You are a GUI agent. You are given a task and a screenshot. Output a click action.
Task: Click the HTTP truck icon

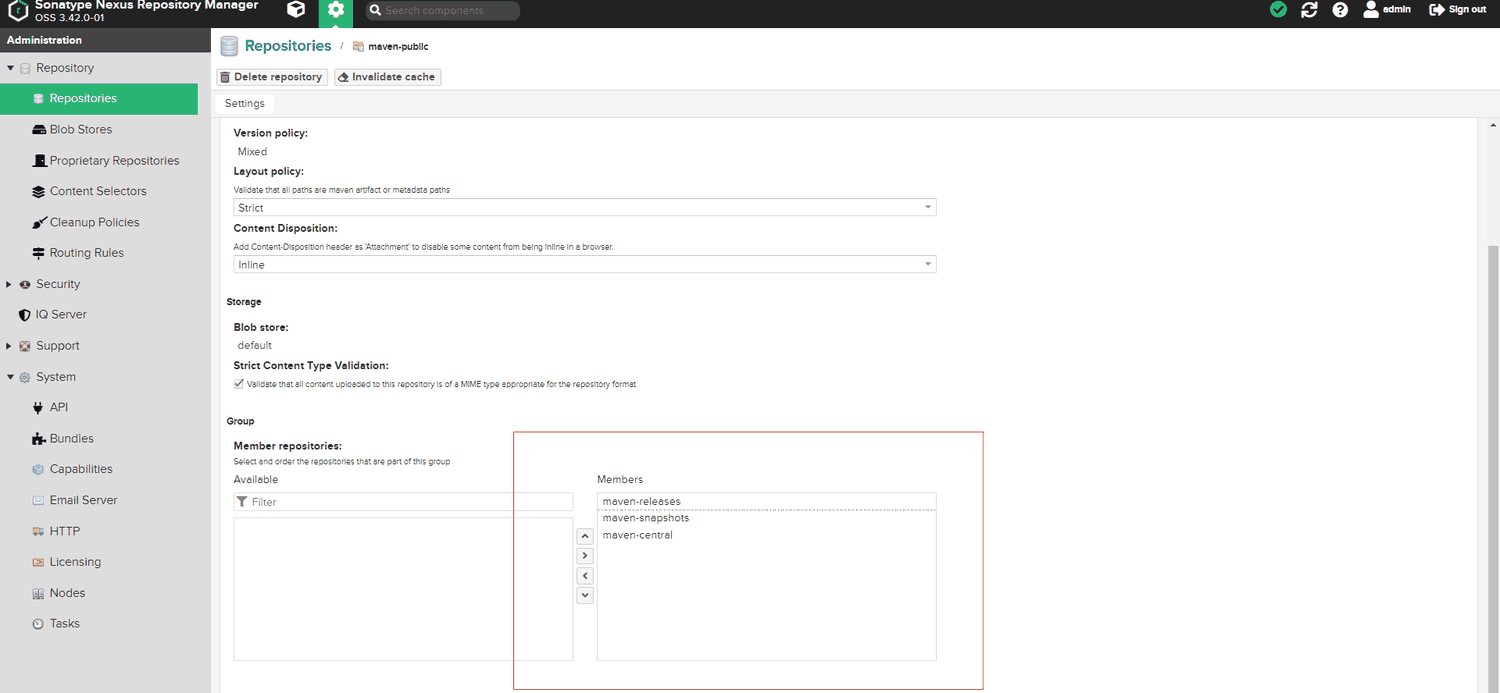click(x=39, y=532)
